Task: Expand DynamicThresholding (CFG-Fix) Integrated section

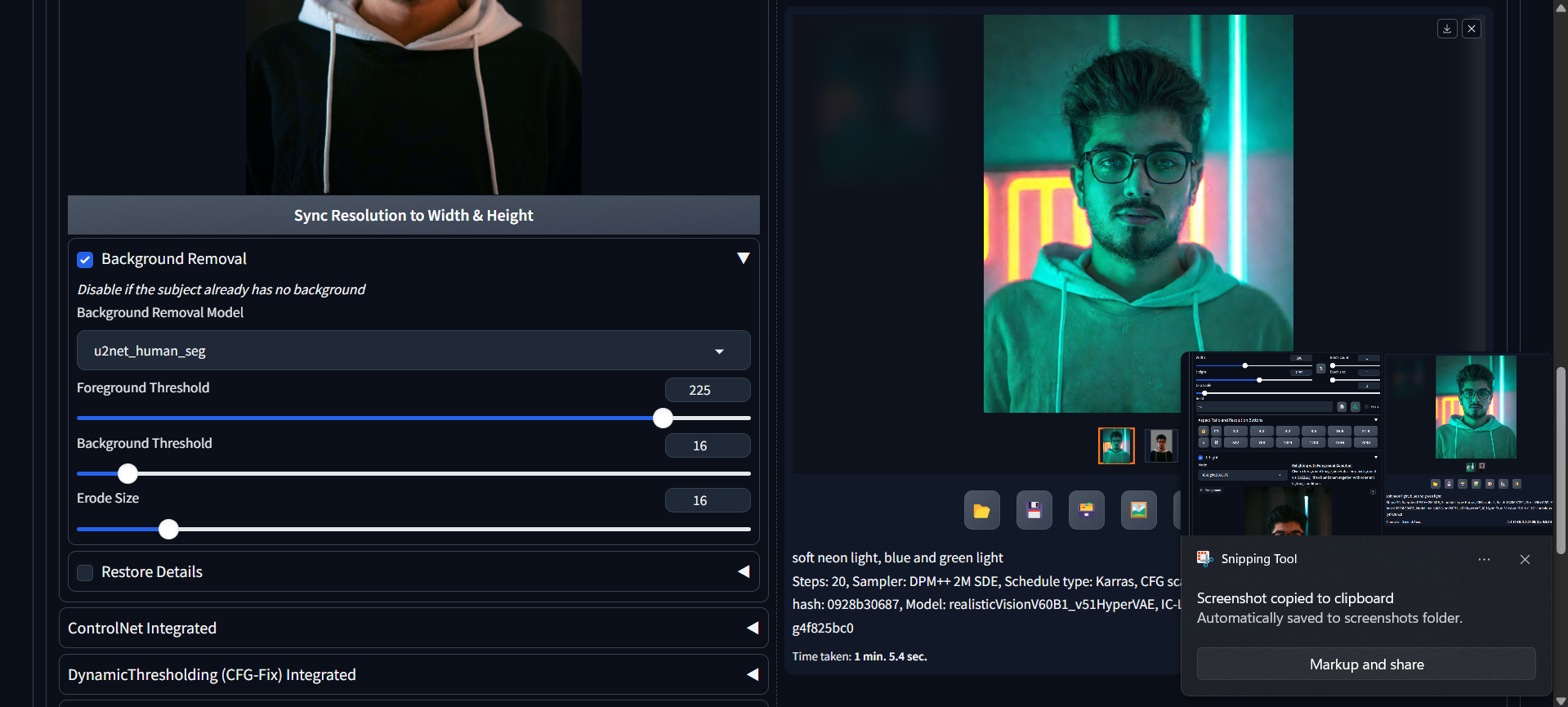Action: [752, 674]
